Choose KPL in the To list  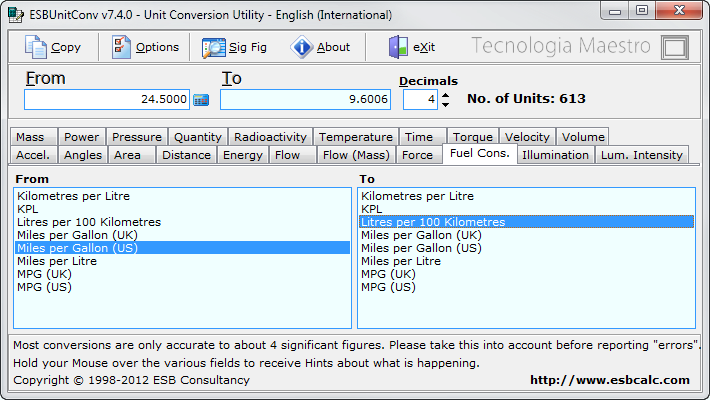coord(526,209)
